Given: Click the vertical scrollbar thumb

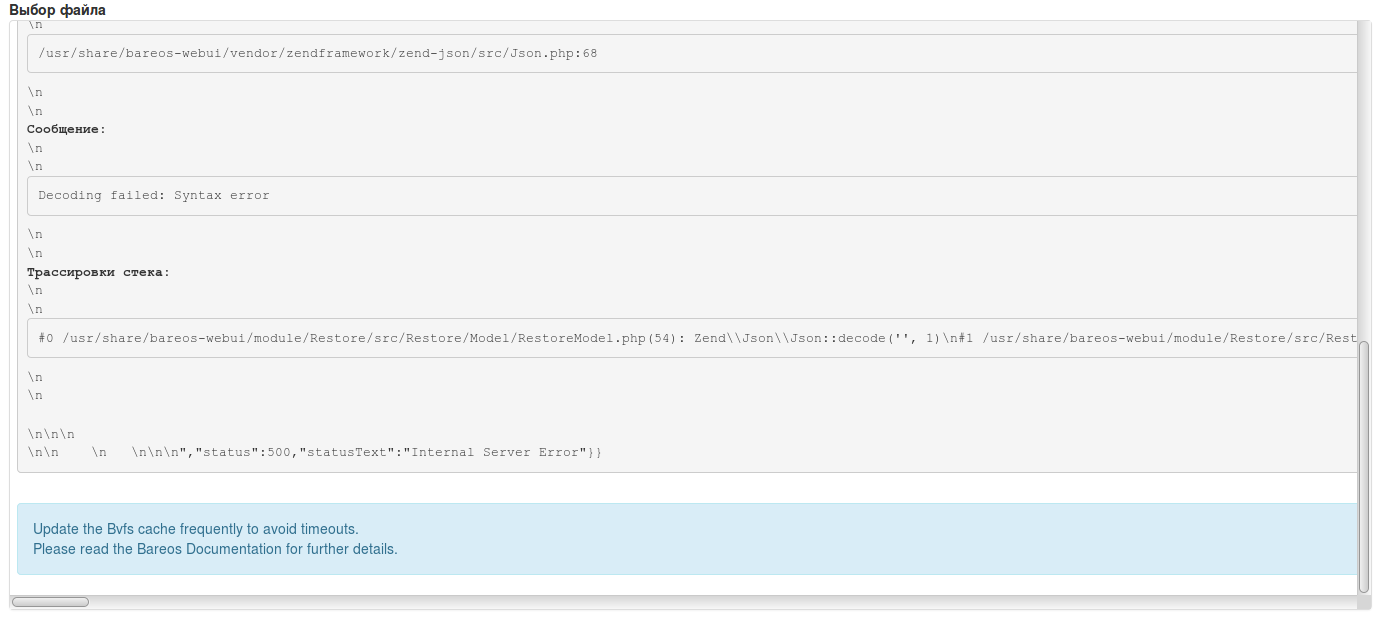Looking at the screenshot, I should 1363,467.
